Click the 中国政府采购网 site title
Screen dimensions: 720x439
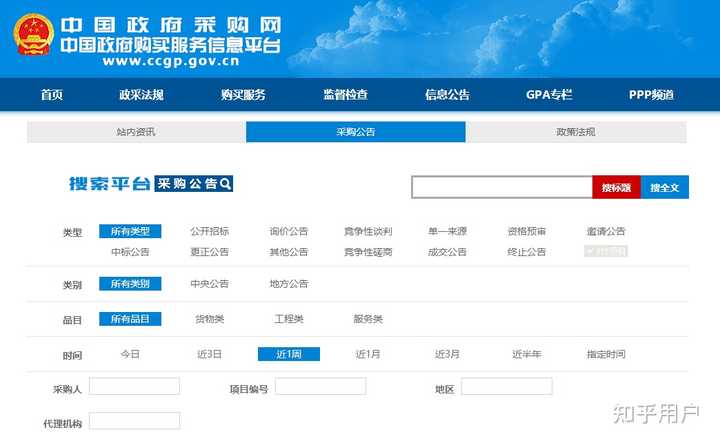click(170, 25)
